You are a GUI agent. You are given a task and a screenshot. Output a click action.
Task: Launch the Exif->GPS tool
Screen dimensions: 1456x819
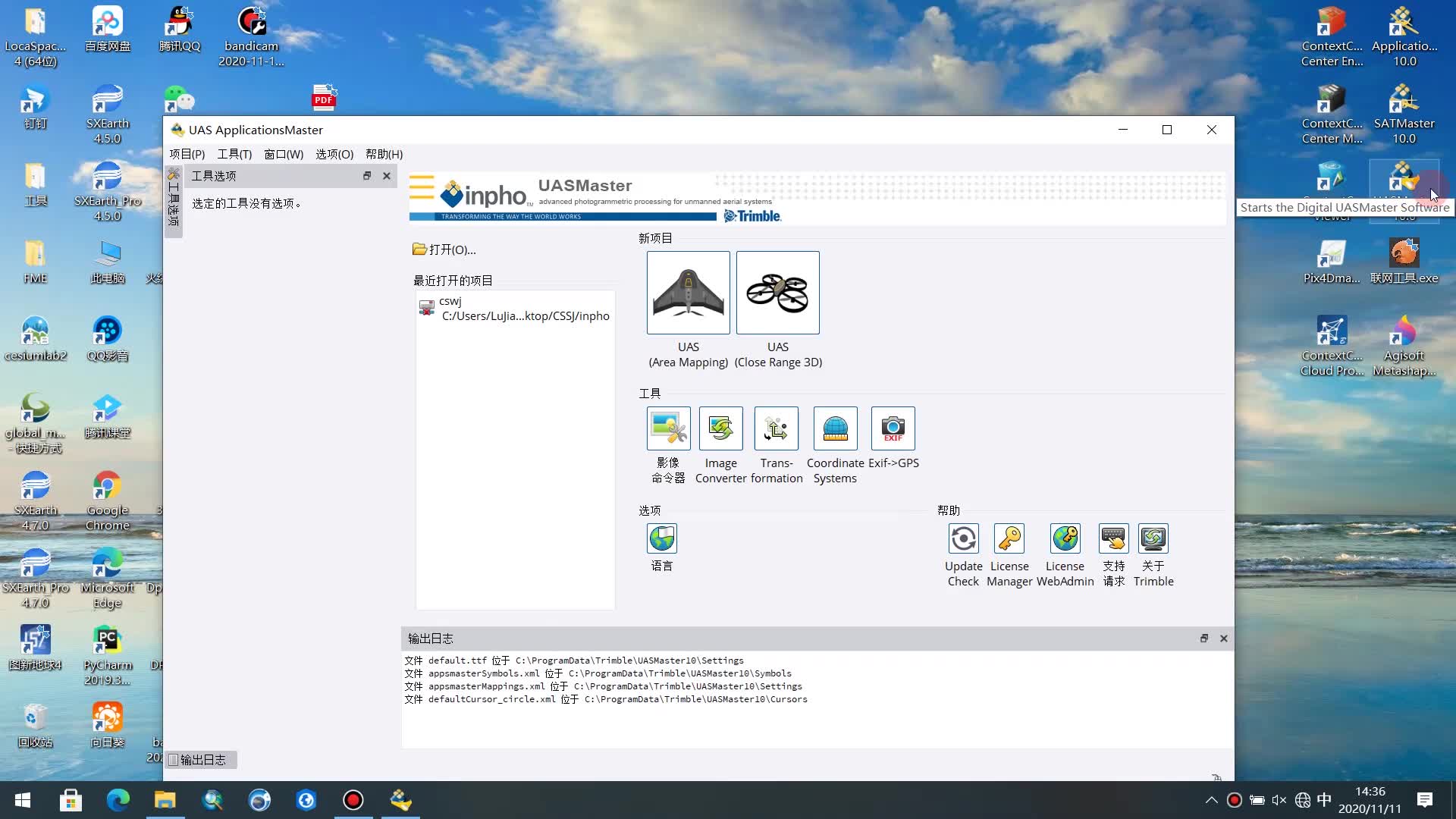[893, 428]
